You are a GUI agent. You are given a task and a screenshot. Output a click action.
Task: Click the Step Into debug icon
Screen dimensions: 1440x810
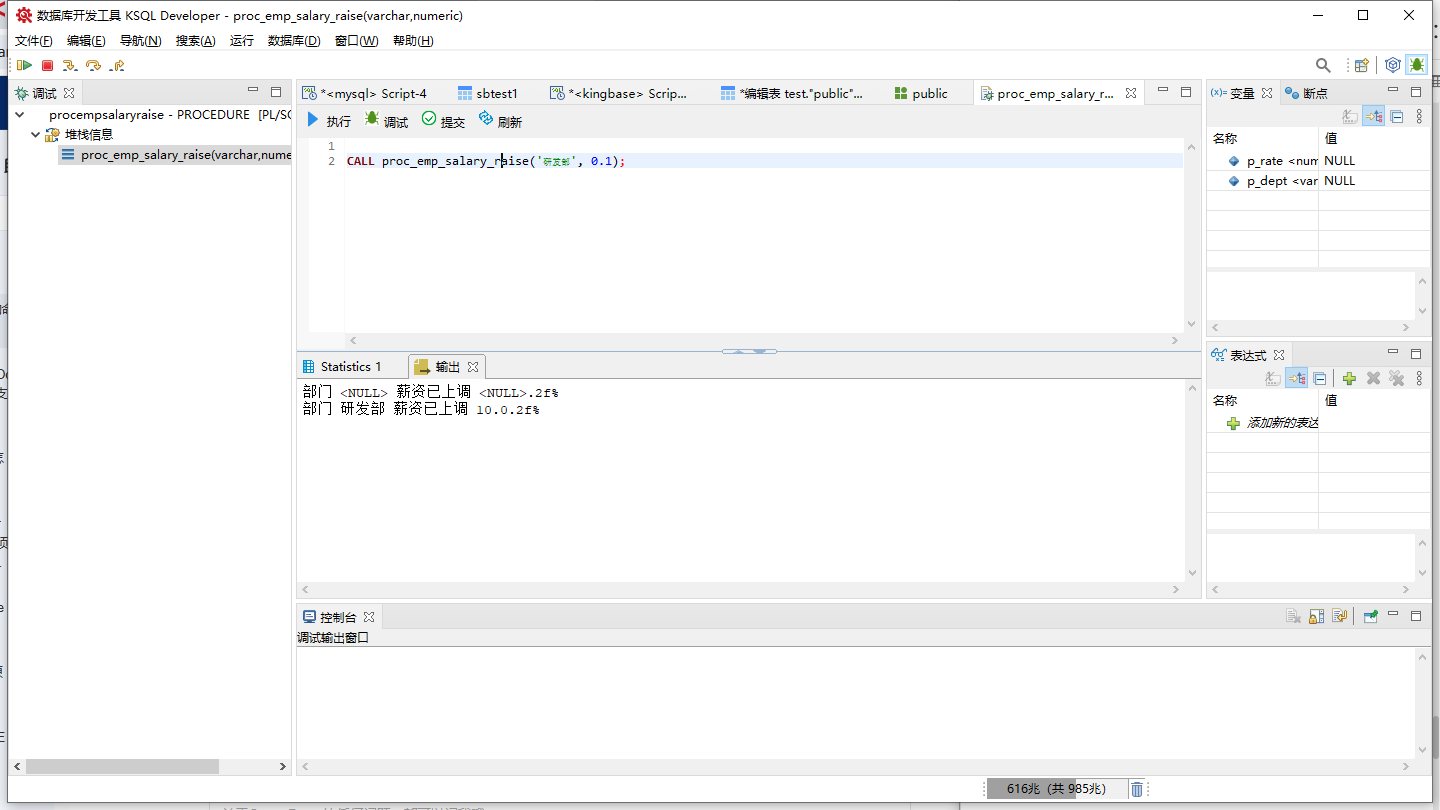[x=70, y=65]
